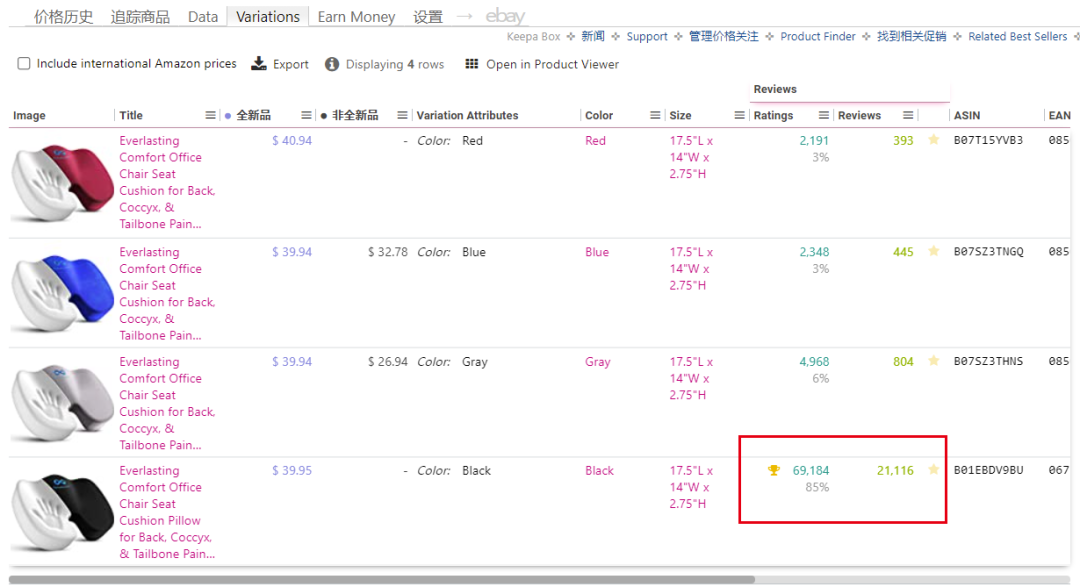Open 非全新品 column menu

pyautogui.click(x=402, y=115)
